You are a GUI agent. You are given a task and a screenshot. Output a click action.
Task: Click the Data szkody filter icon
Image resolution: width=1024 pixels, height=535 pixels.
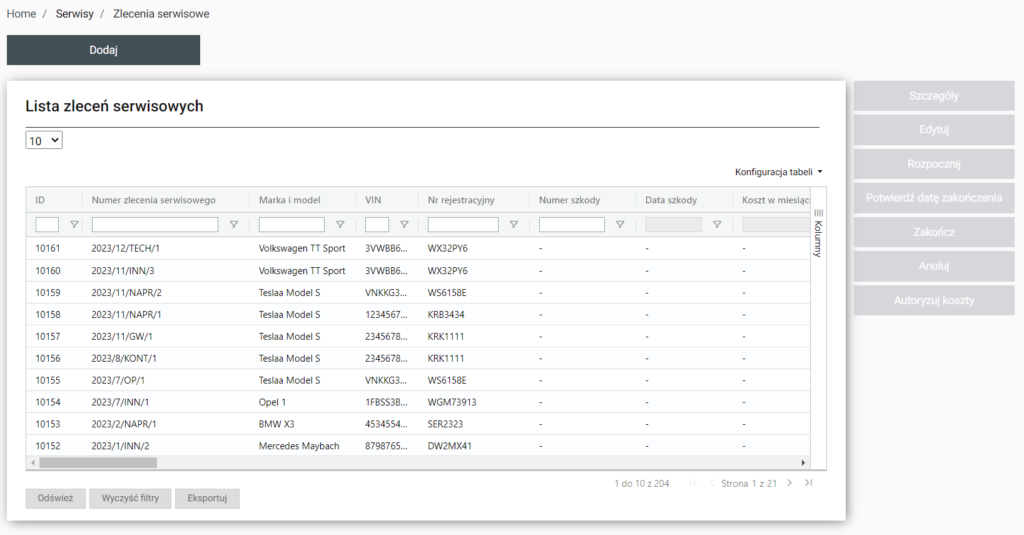pos(716,225)
